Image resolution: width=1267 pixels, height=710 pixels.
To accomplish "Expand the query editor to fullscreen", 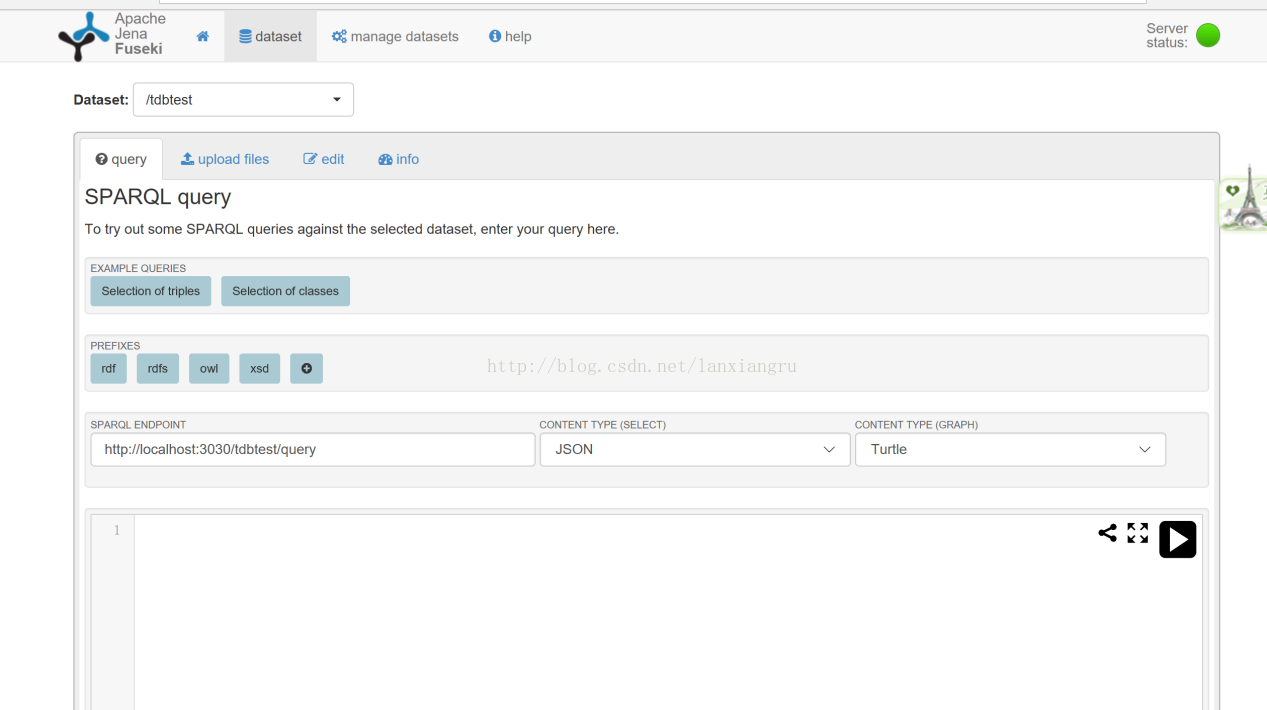I will tap(1137, 533).
